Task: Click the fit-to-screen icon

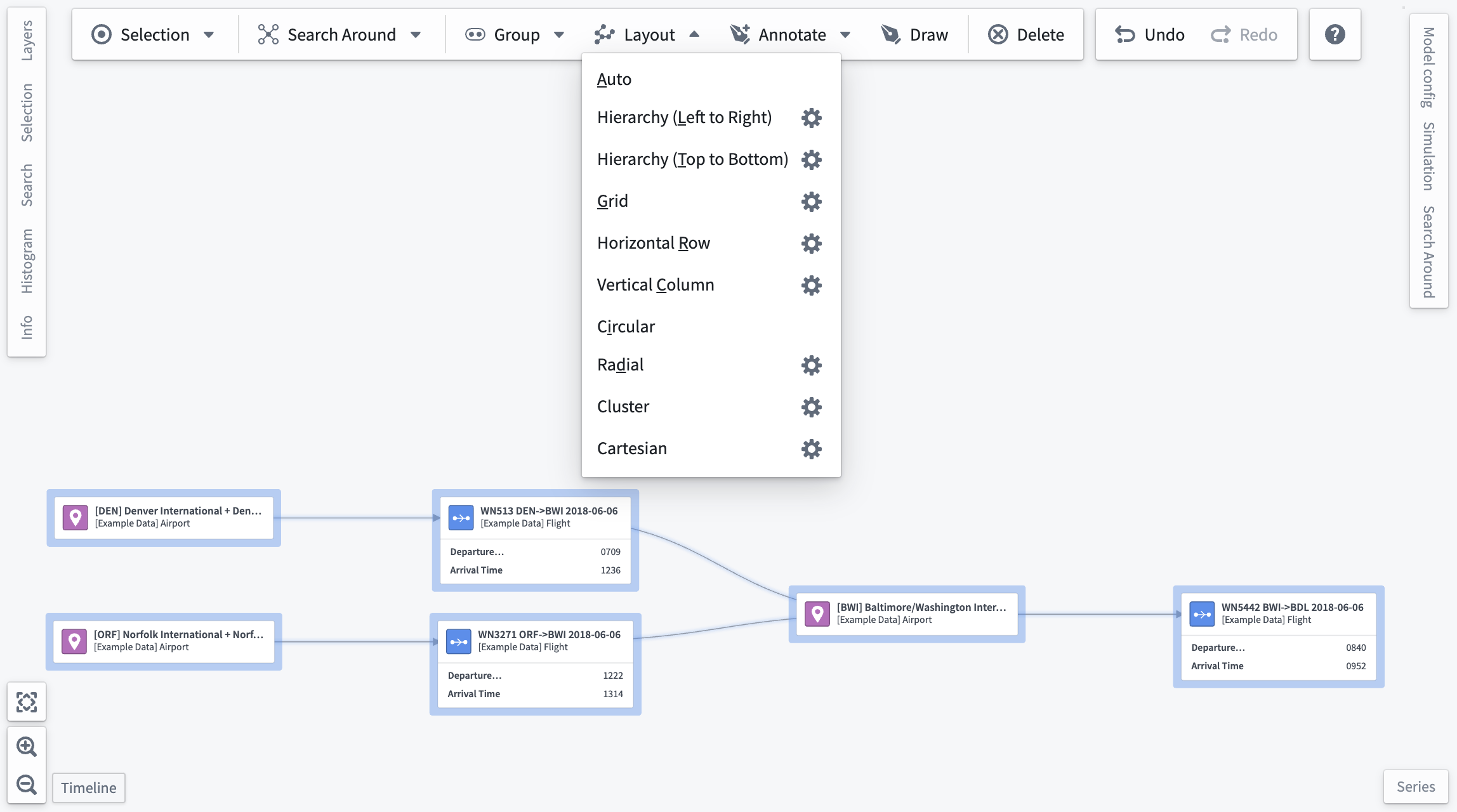Action: click(27, 702)
